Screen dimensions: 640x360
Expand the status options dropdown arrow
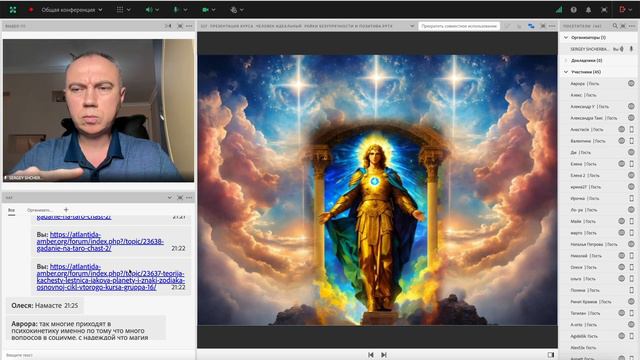[242, 10]
